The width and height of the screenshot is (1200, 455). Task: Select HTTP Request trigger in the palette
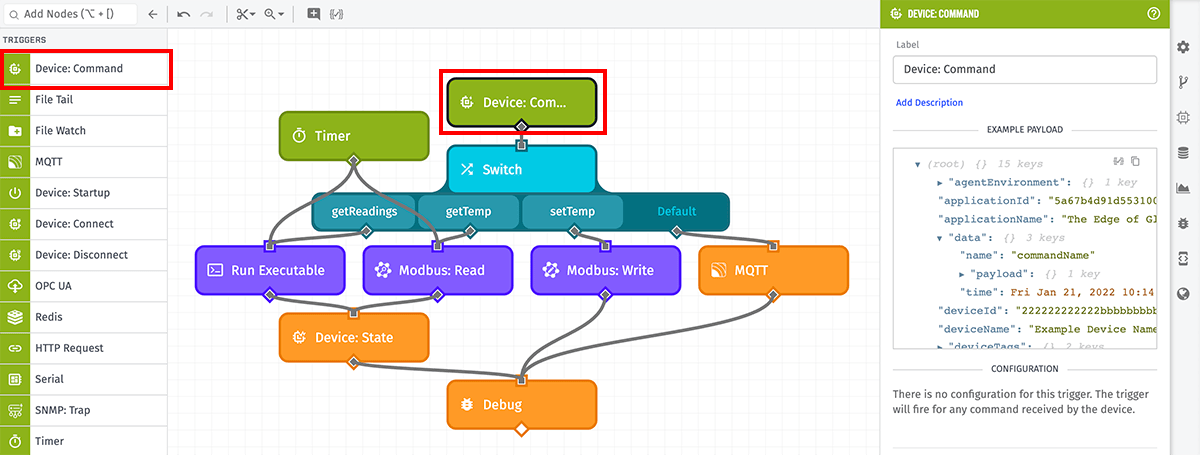pyautogui.click(x=84, y=348)
